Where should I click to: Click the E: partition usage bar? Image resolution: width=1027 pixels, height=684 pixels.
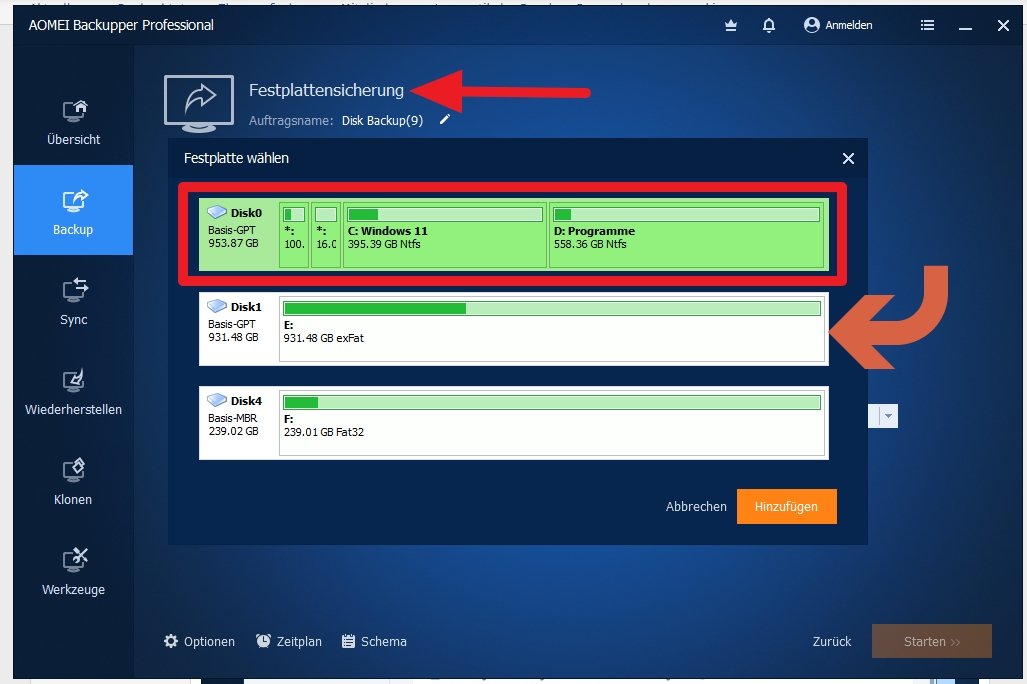point(551,308)
